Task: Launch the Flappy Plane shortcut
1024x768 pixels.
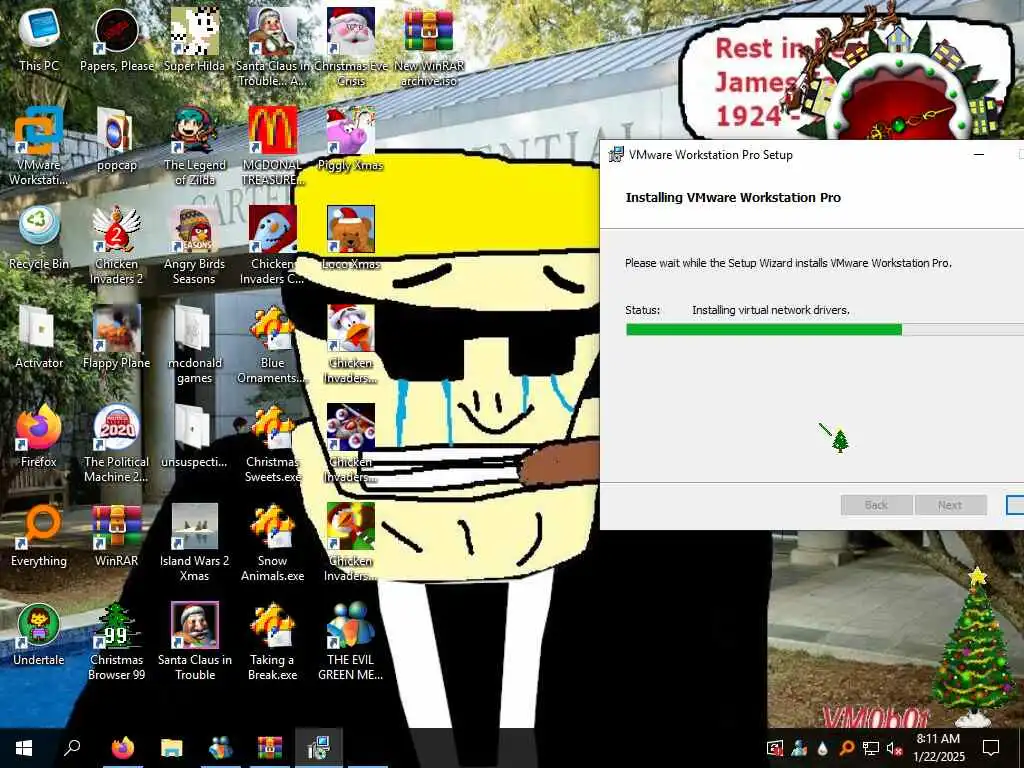Action: [x=117, y=337]
